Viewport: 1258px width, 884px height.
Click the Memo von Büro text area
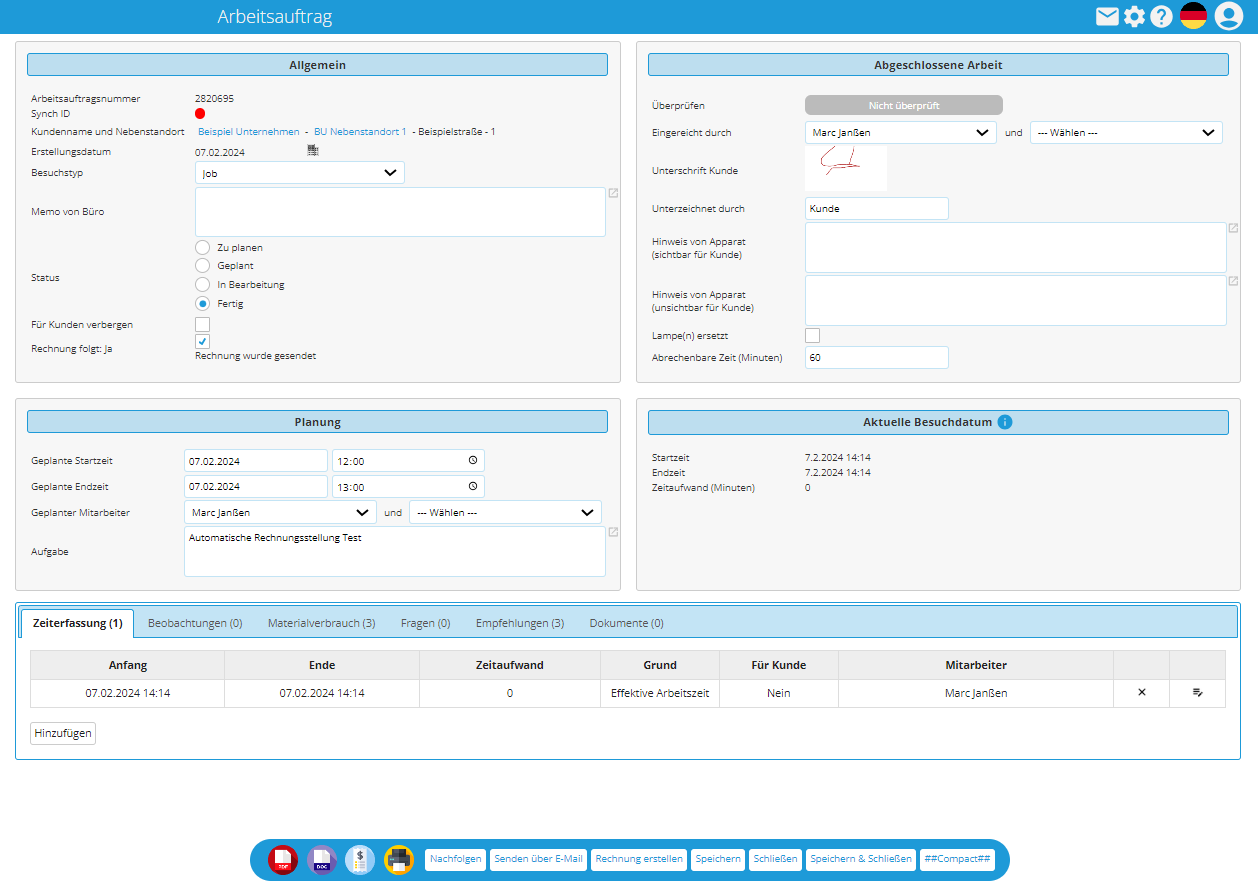[x=400, y=212]
